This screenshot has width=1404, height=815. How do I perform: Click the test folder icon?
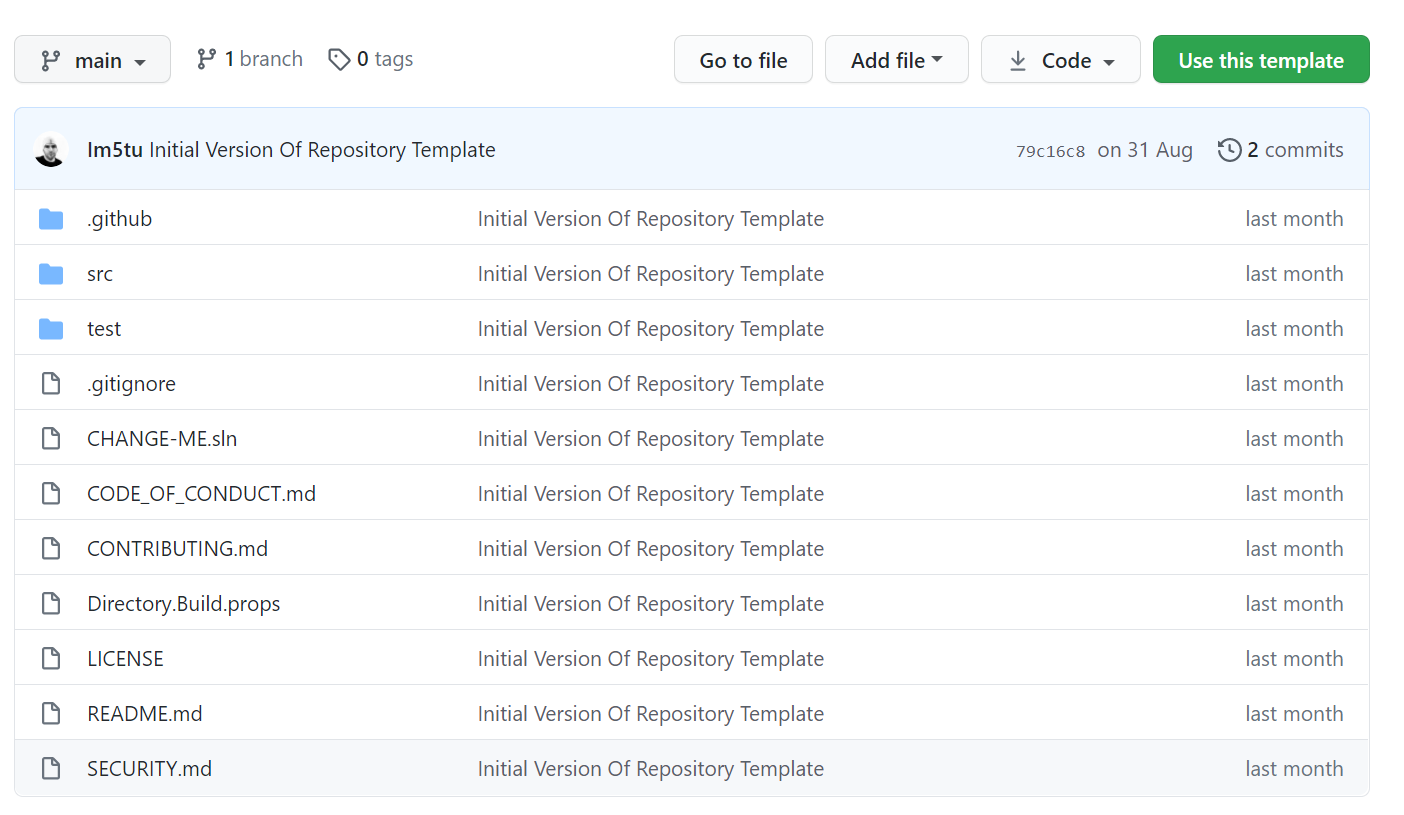(x=50, y=329)
